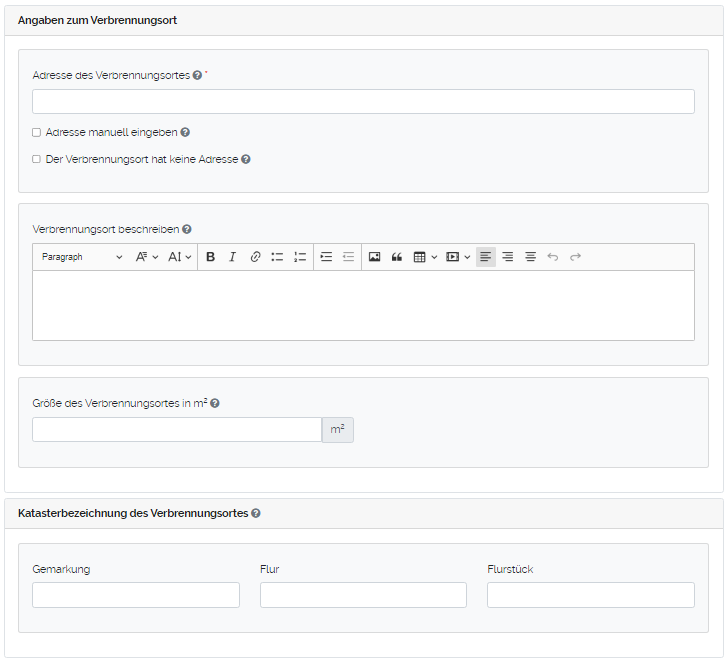Click the Größe des Verbrennungsortes field
The image size is (728, 661).
coord(176,430)
